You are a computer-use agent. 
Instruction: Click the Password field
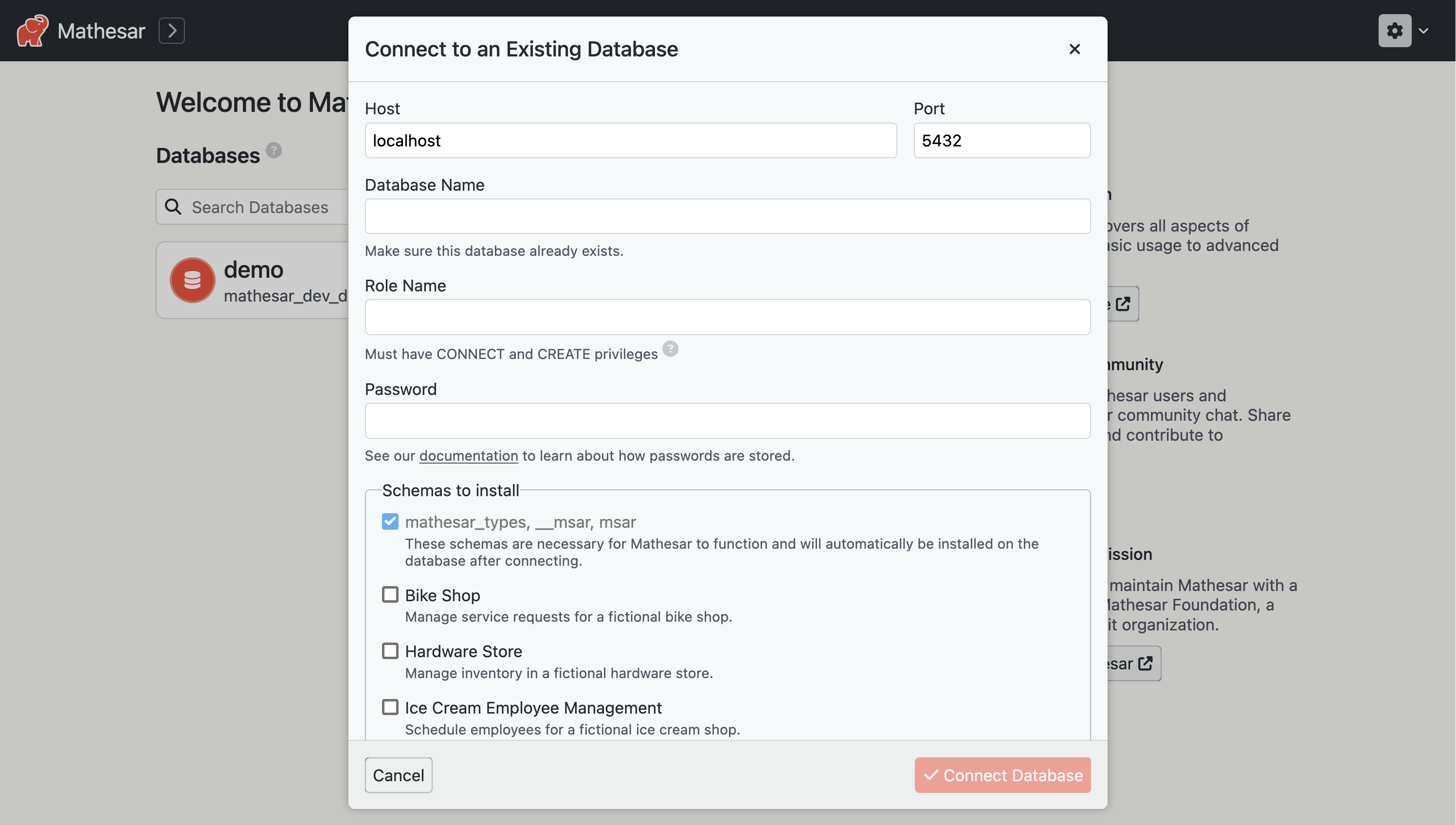tap(728, 421)
